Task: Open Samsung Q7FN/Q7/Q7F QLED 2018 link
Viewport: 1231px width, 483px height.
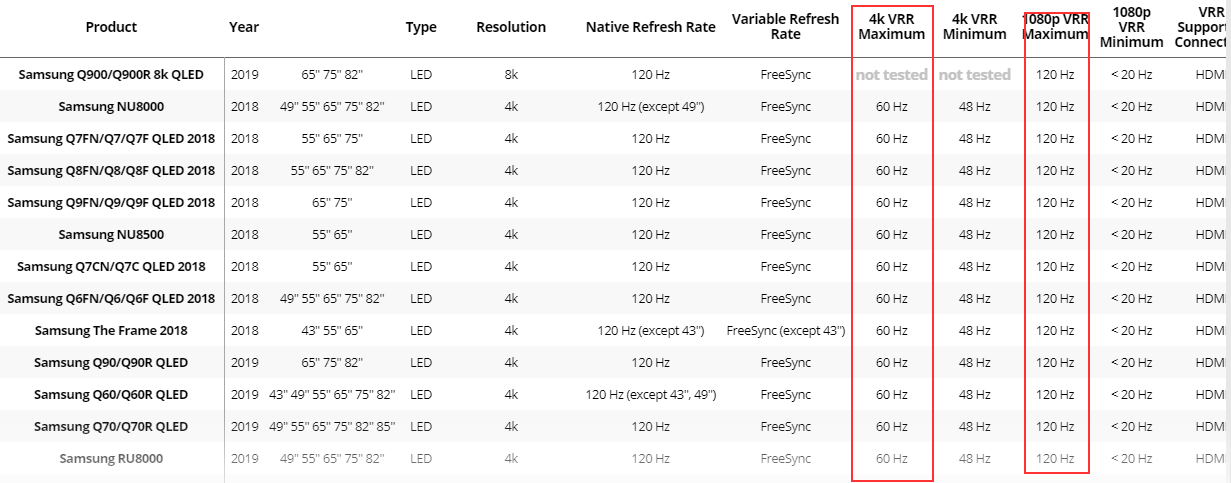Action: pos(111,138)
